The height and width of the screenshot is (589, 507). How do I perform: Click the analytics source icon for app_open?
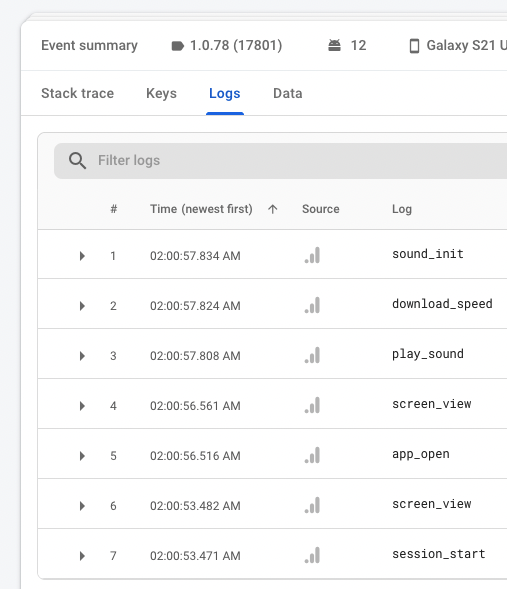[312, 455]
